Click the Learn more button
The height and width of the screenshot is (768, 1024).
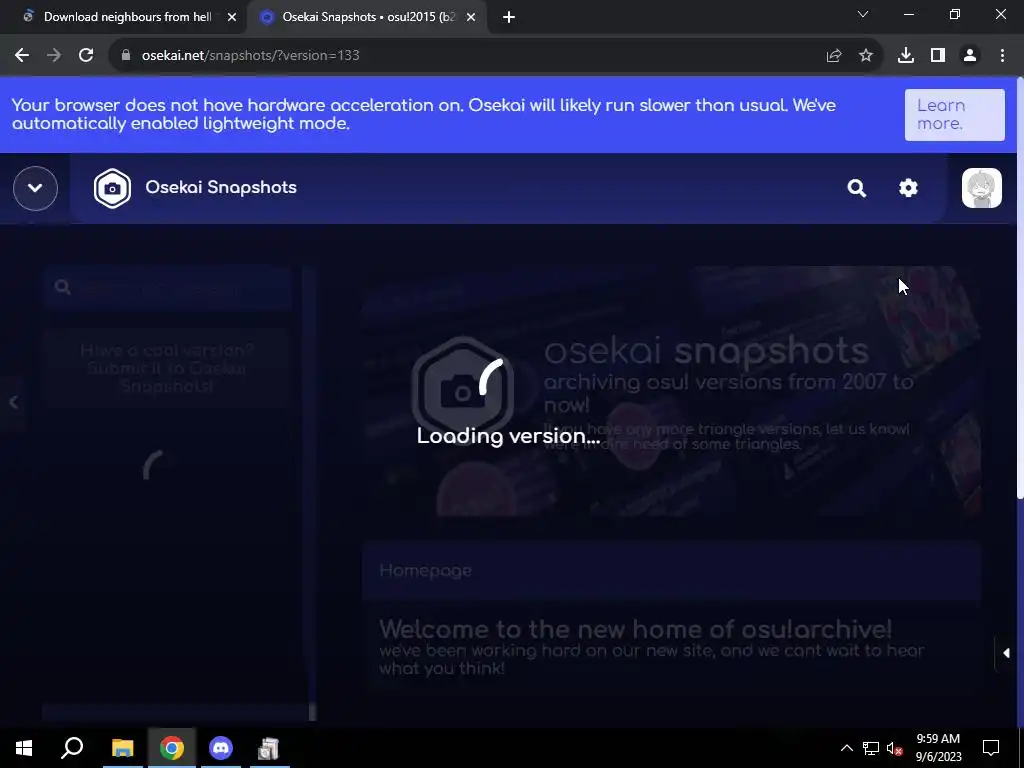point(954,115)
